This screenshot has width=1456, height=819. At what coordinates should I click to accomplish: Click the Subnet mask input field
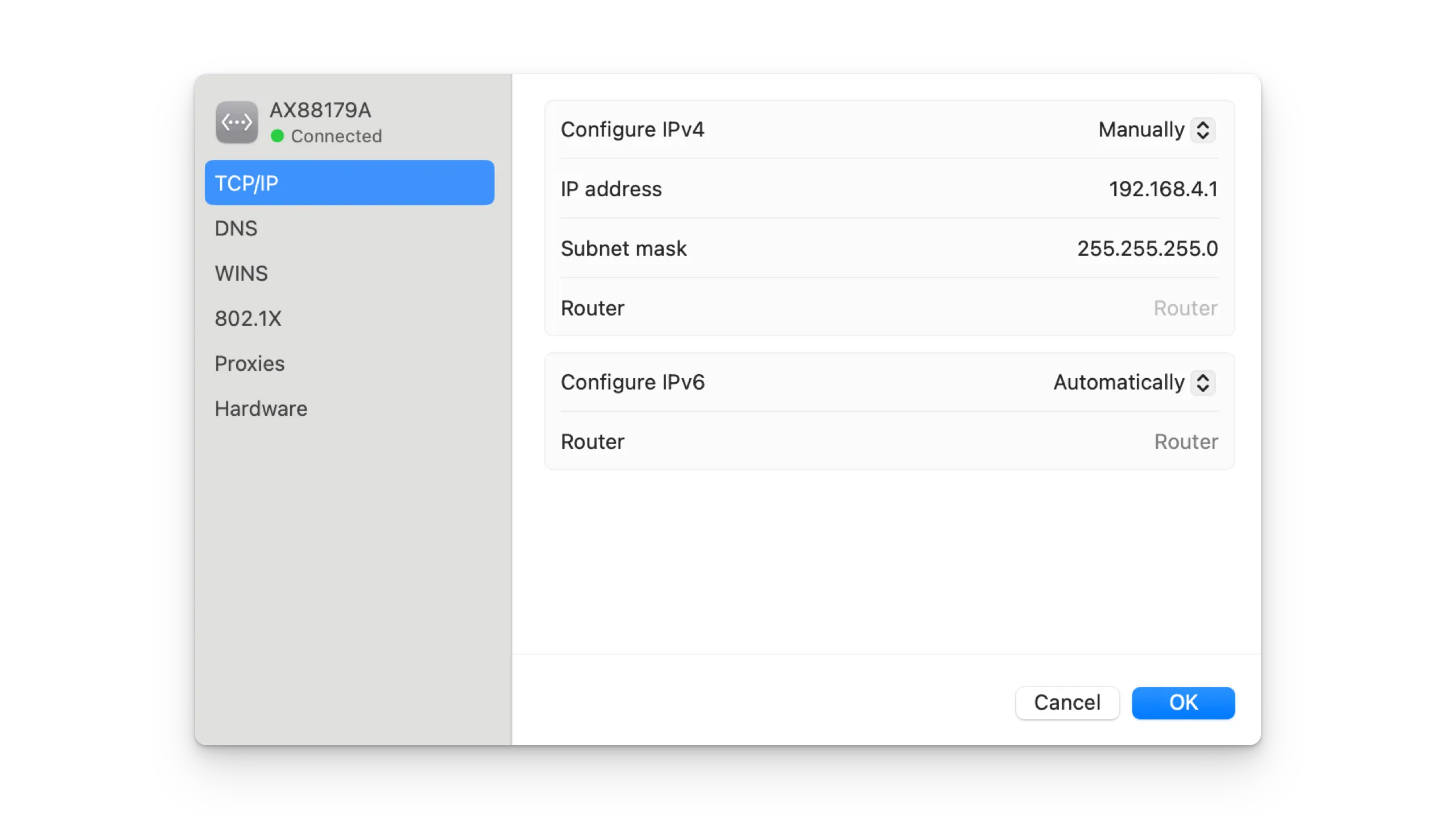pyautogui.click(x=1148, y=248)
